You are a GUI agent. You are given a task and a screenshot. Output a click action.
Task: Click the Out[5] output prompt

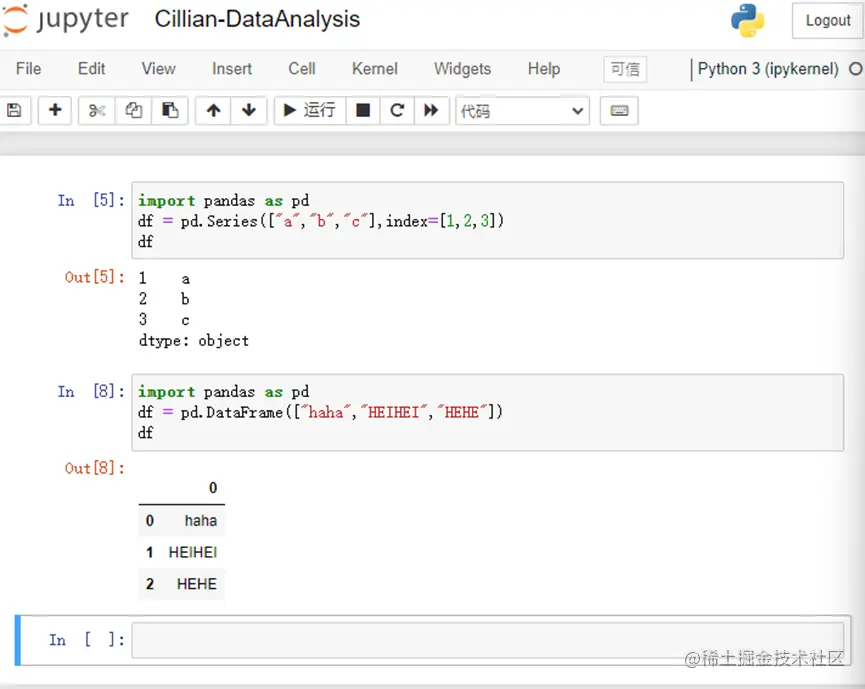(94, 277)
